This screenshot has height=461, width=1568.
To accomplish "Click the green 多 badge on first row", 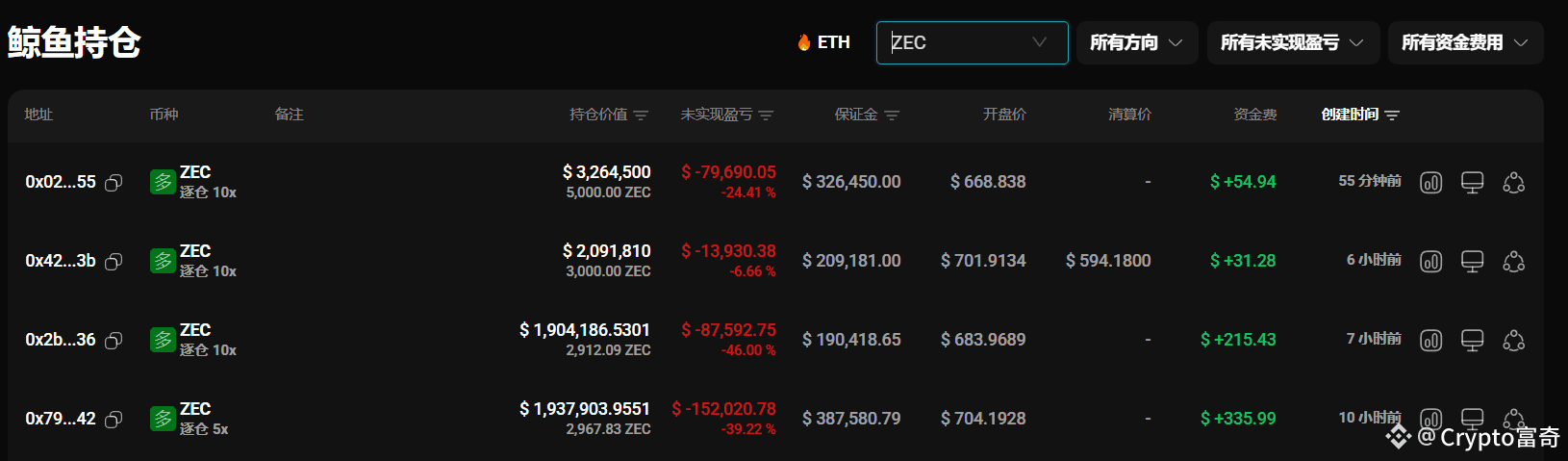I will (163, 182).
